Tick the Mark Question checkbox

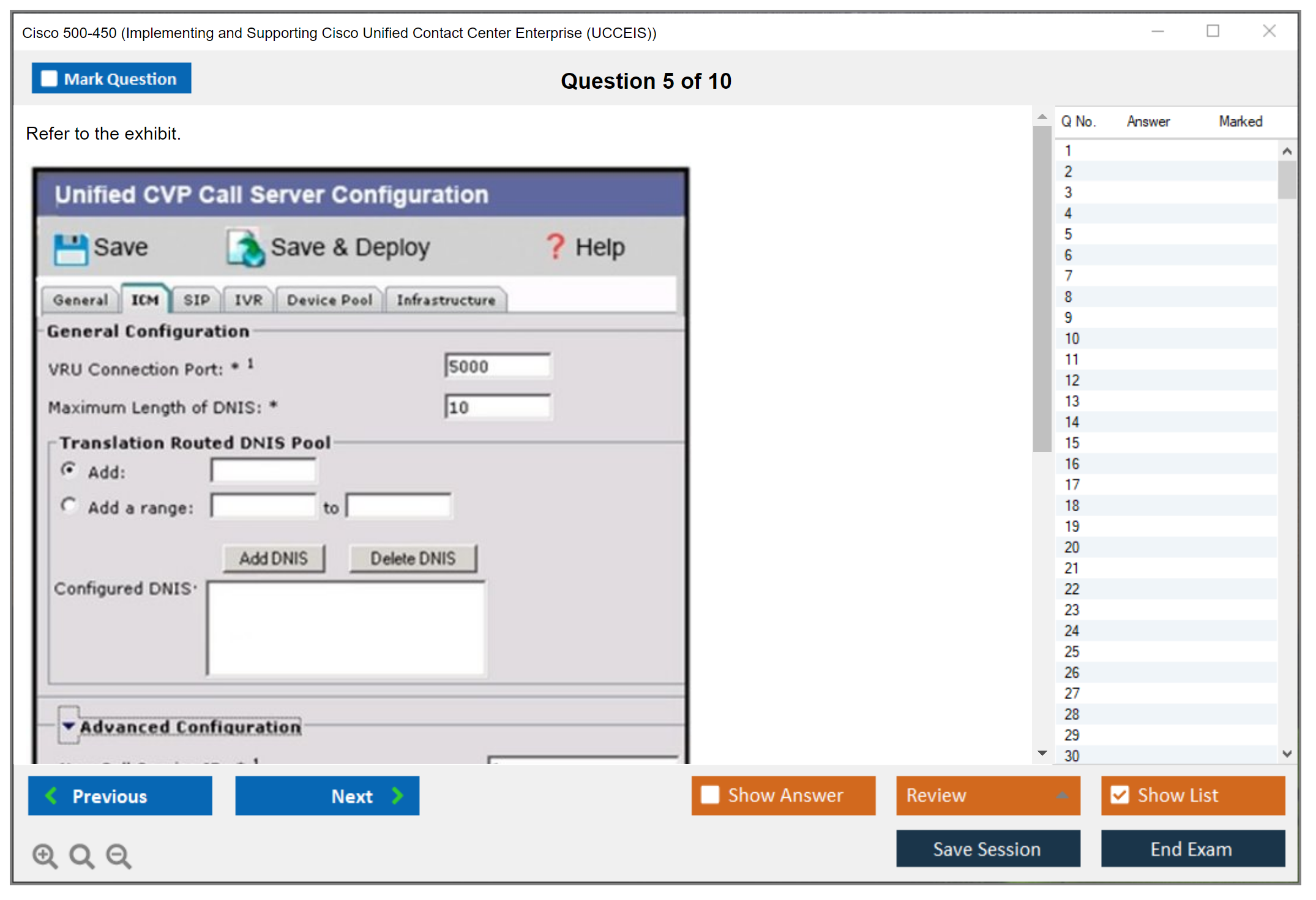tap(49, 79)
